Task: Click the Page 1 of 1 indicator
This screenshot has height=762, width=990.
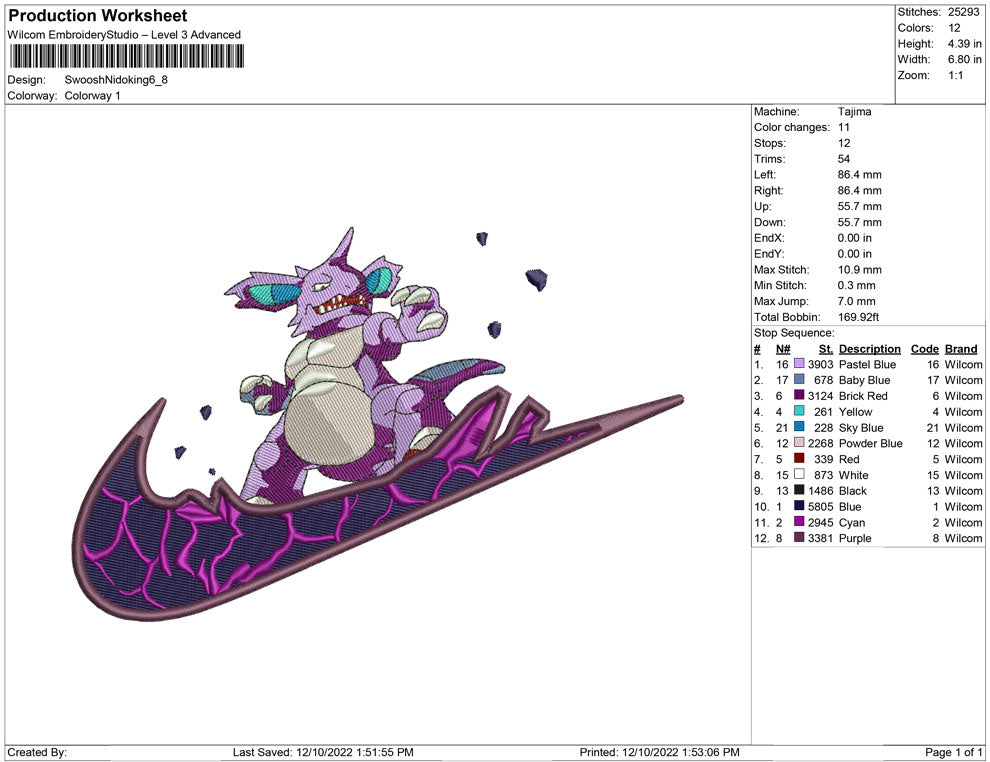Action: 953,752
